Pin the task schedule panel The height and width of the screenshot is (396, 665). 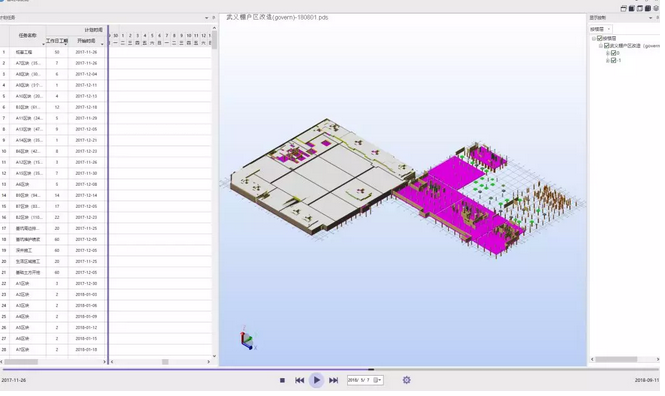[213, 18]
